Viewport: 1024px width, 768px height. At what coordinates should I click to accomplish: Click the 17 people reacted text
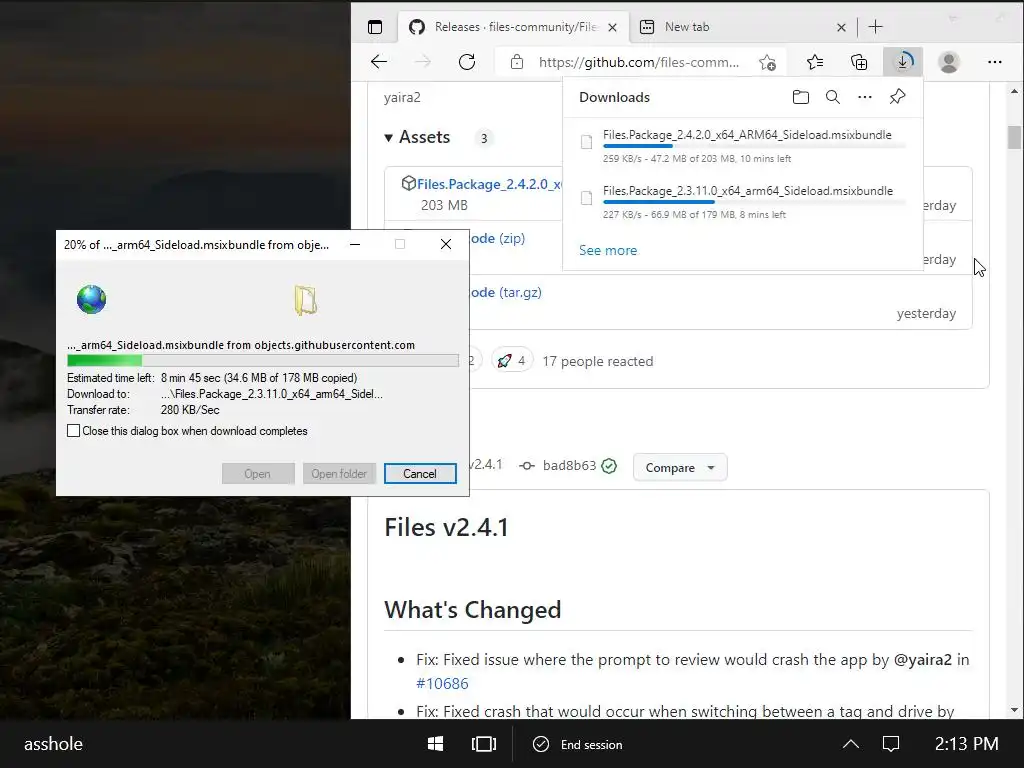(598, 361)
